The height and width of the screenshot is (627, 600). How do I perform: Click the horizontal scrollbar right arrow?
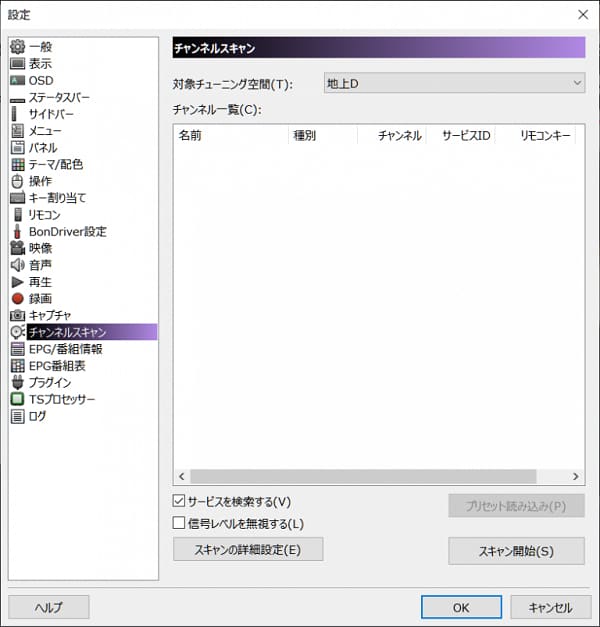point(577,477)
